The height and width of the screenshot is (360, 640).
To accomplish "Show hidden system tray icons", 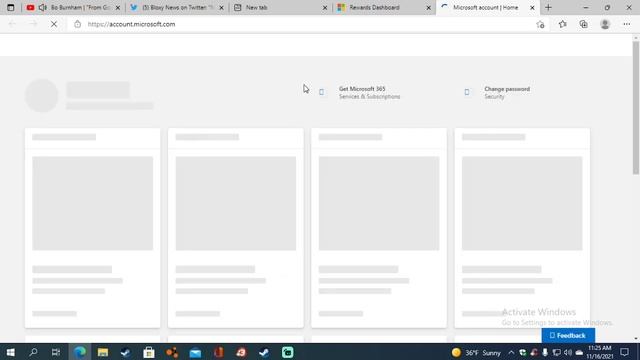I will pos(511,352).
